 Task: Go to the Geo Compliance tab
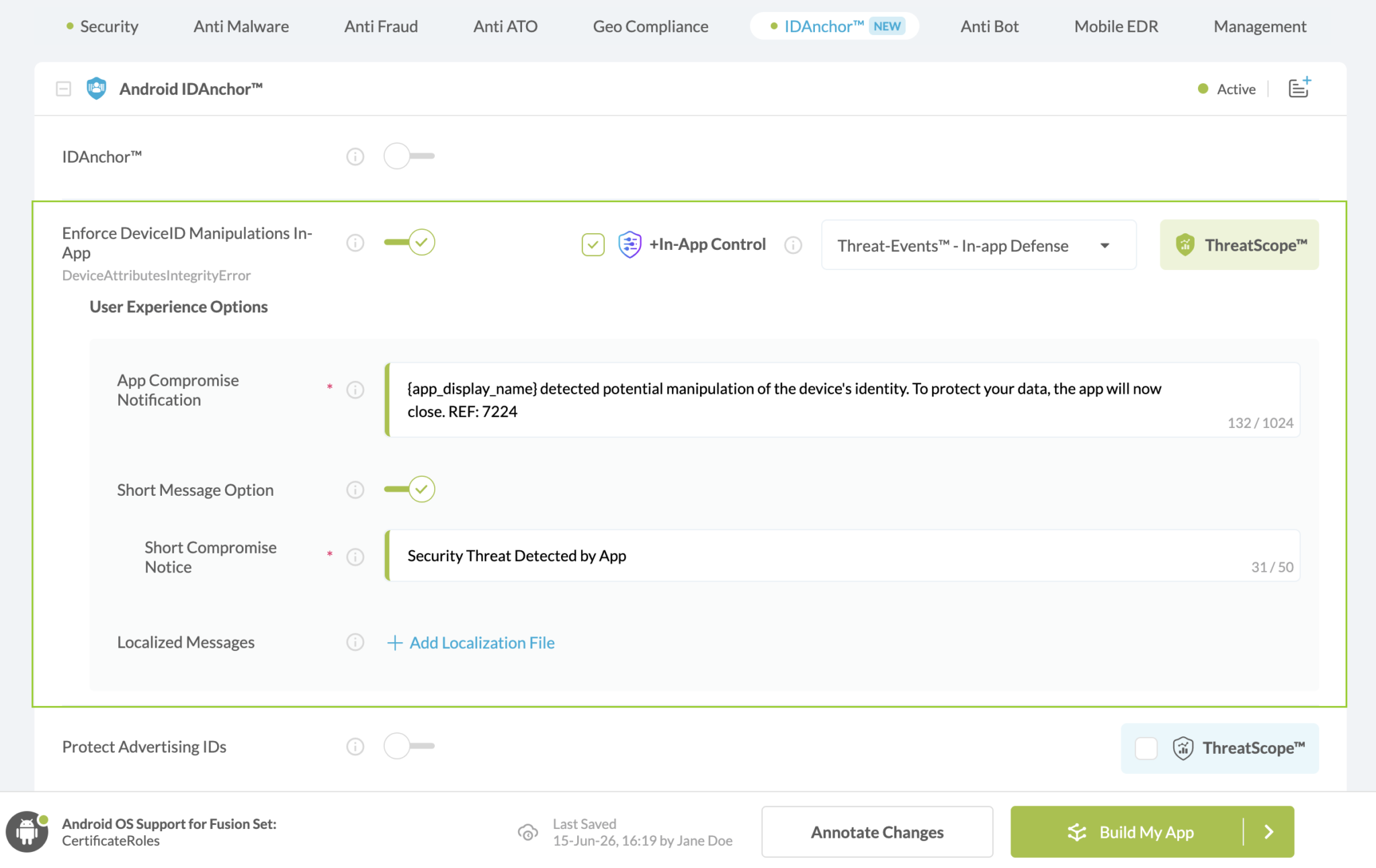(x=650, y=26)
